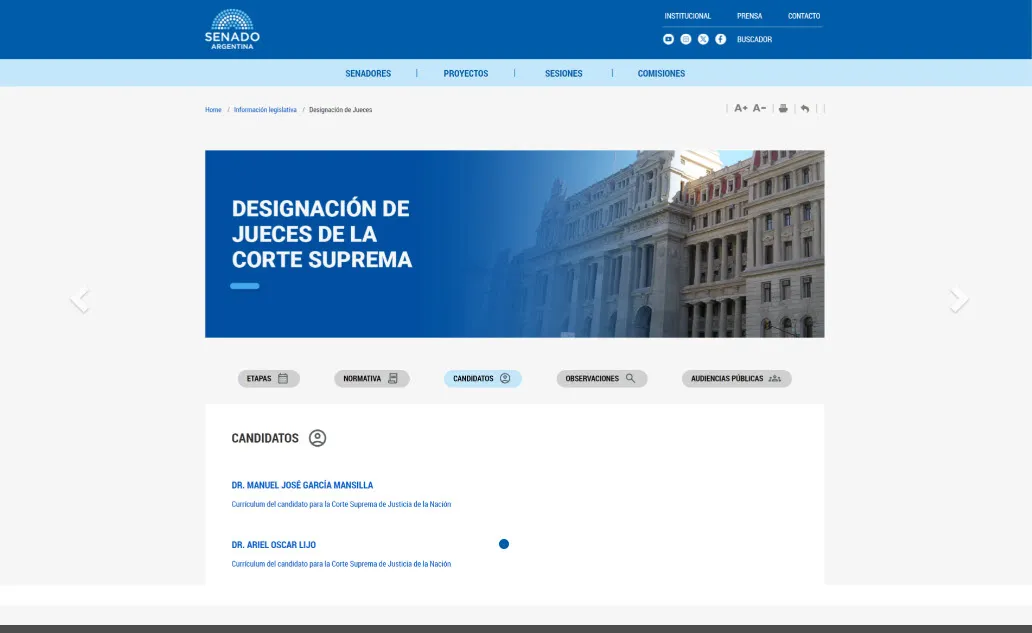
Task: Decrease font size with A- icon
Action: point(759,108)
